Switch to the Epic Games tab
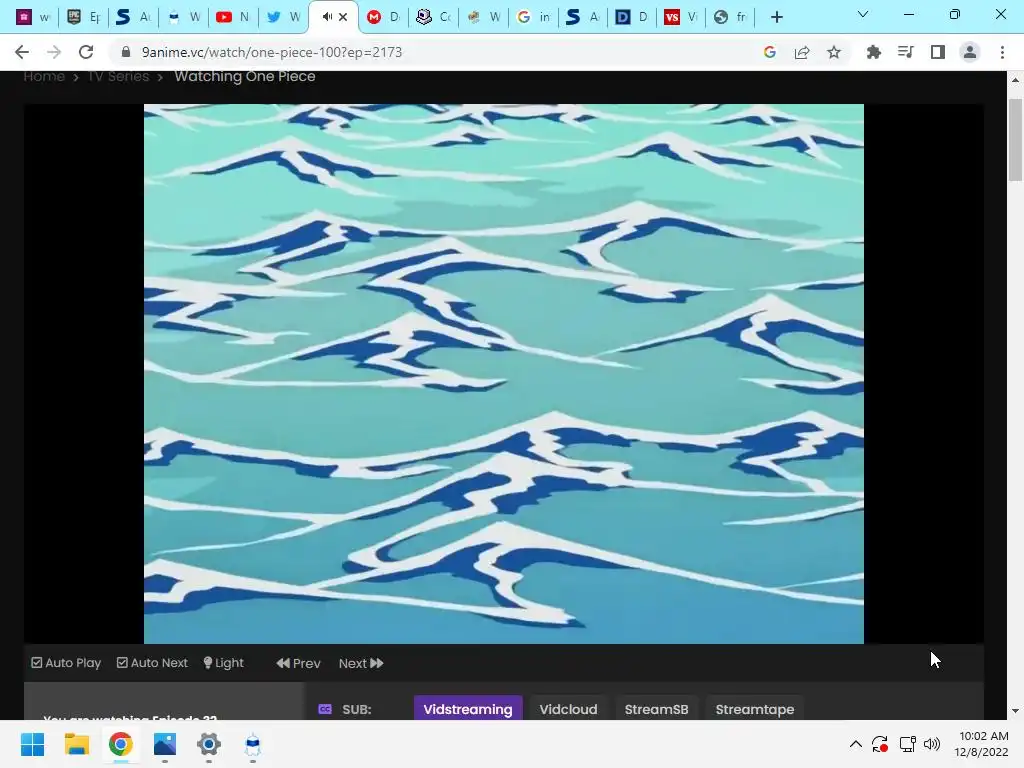This screenshot has width=1024, height=768. pos(83,17)
